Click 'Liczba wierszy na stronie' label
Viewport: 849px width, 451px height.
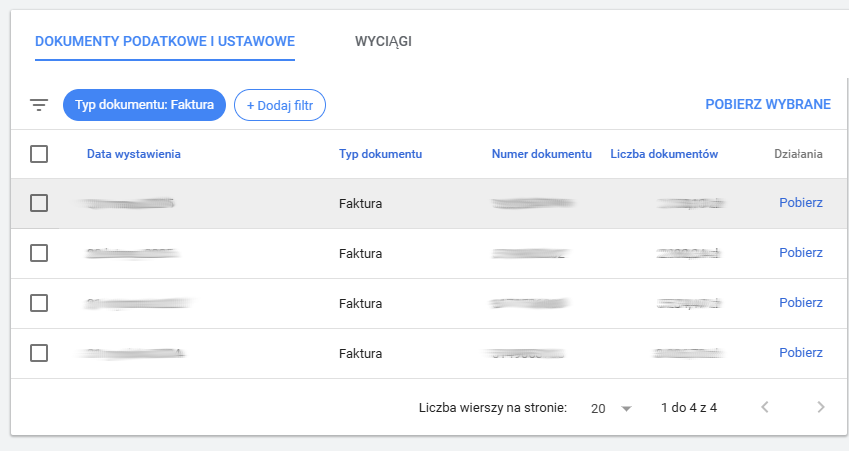493,408
